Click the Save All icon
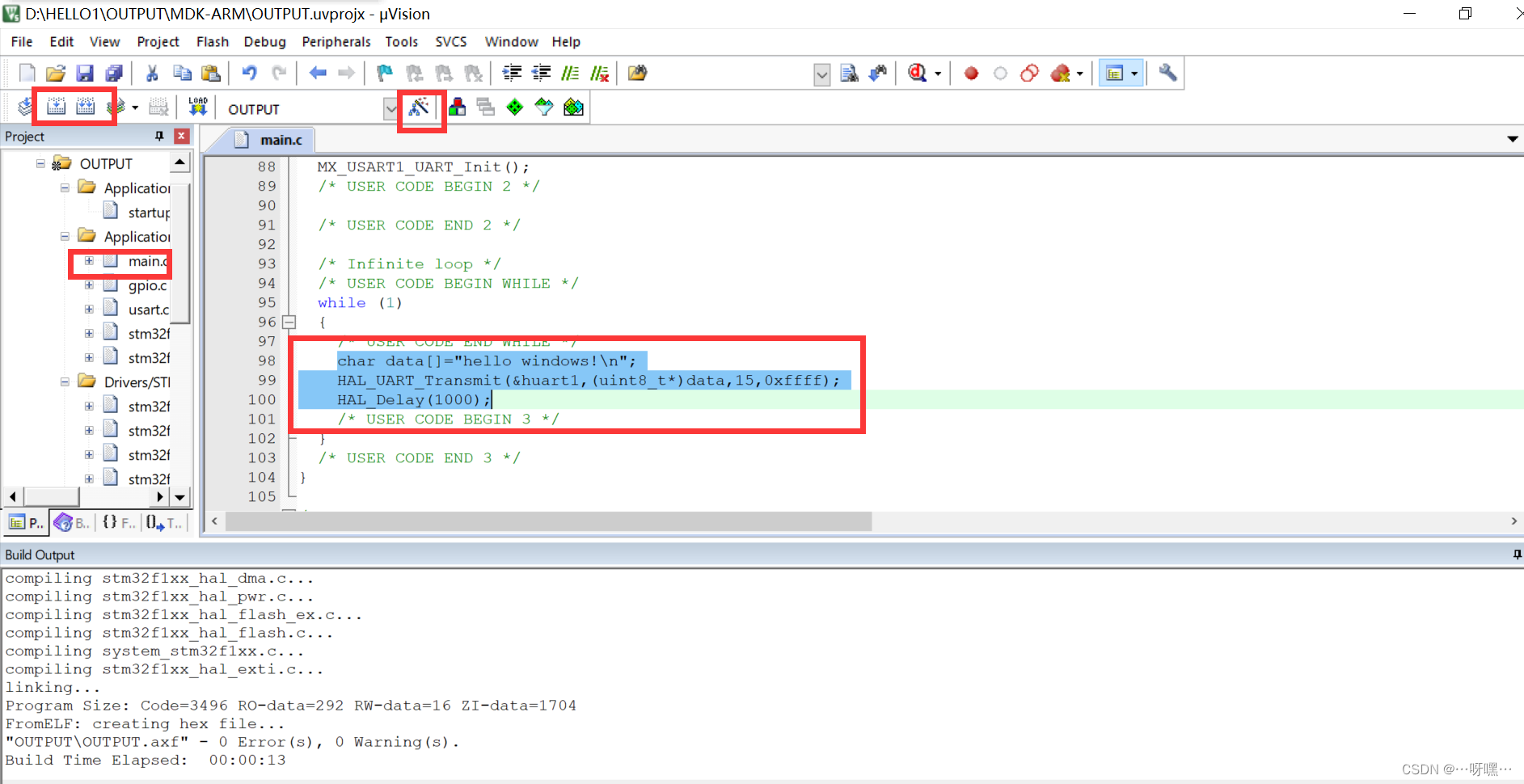1524x784 pixels. tap(114, 74)
